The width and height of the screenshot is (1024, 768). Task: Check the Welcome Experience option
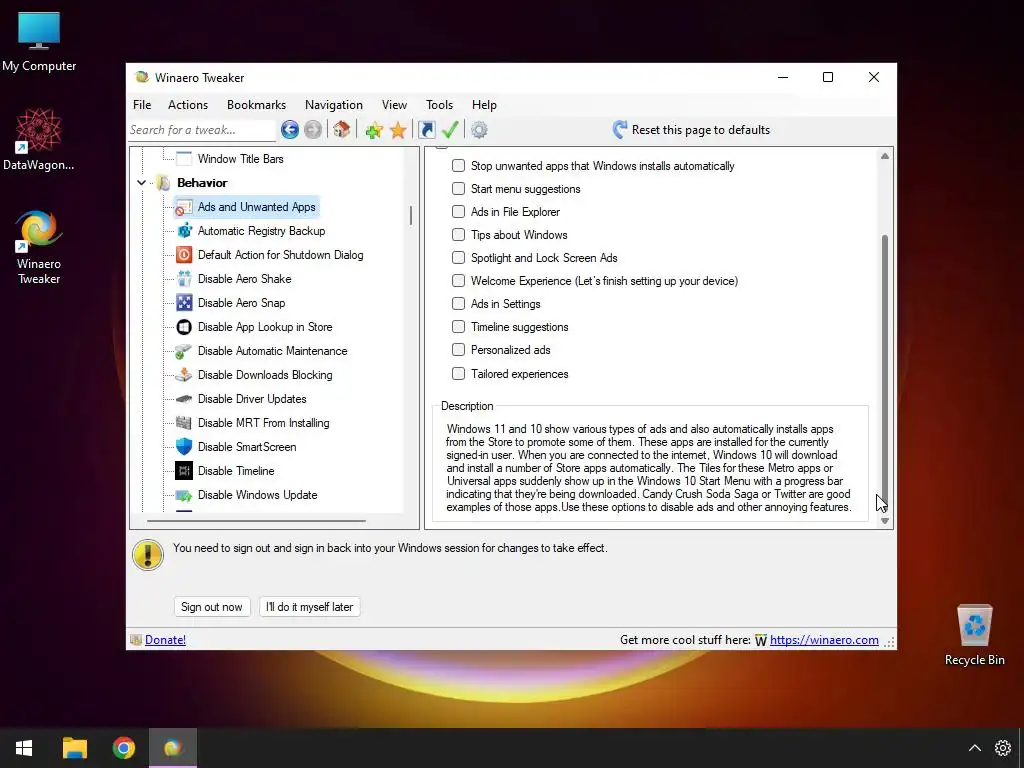(x=458, y=281)
